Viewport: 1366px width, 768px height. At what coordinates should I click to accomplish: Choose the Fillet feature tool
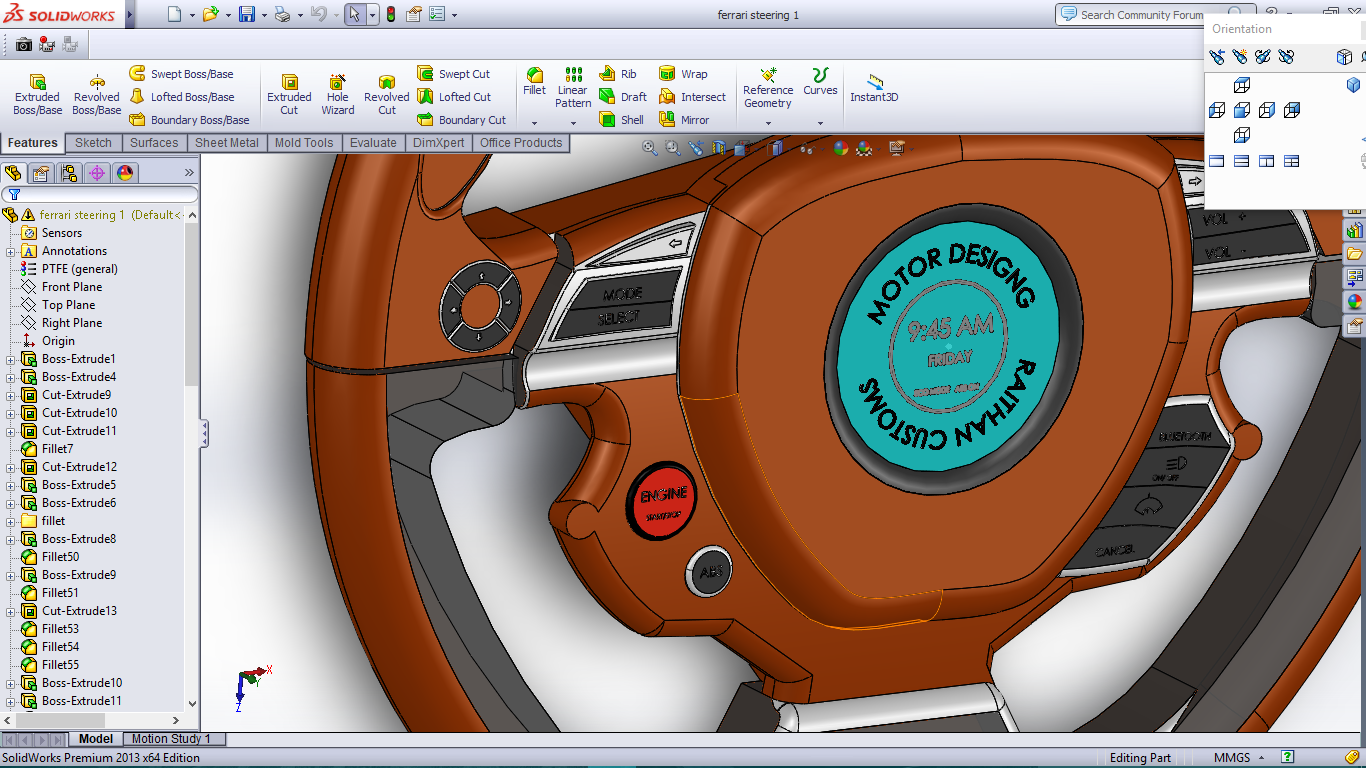click(x=535, y=82)
